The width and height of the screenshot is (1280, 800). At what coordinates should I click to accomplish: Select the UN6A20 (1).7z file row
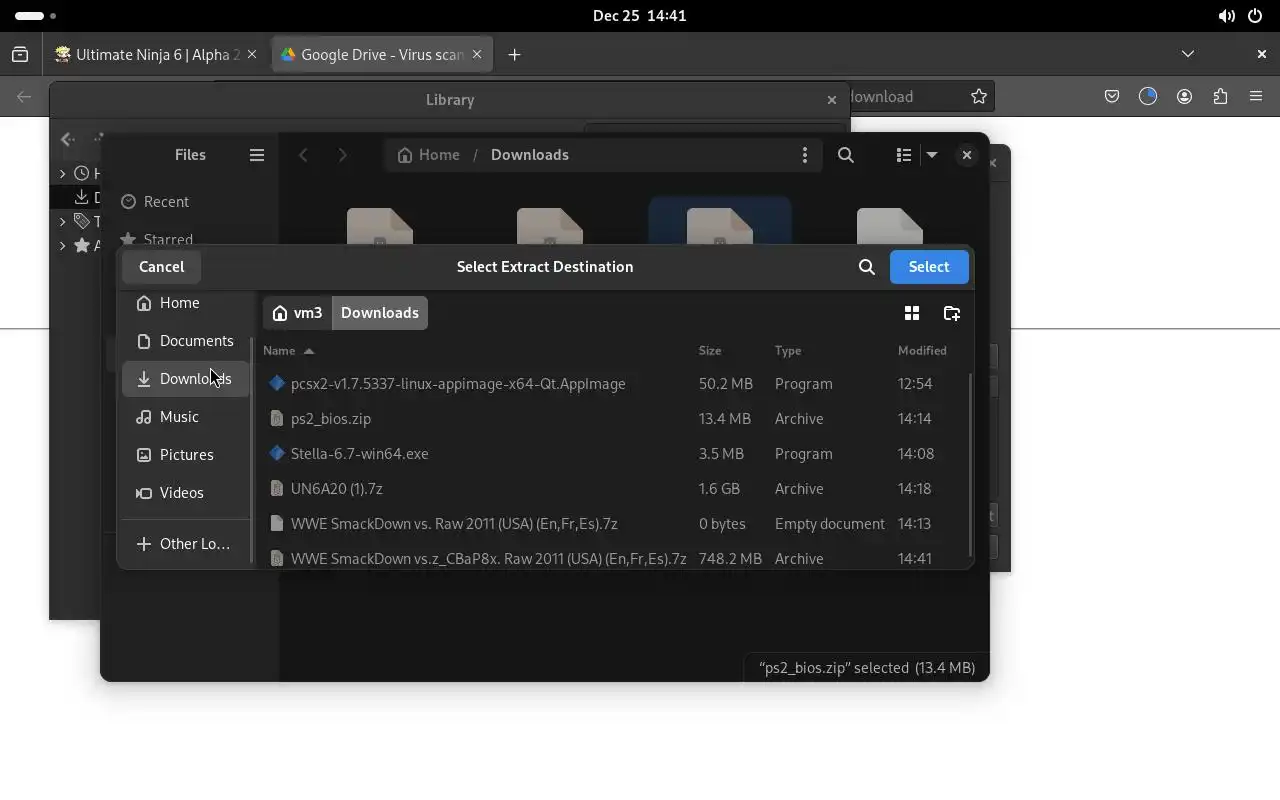point(612,489)
